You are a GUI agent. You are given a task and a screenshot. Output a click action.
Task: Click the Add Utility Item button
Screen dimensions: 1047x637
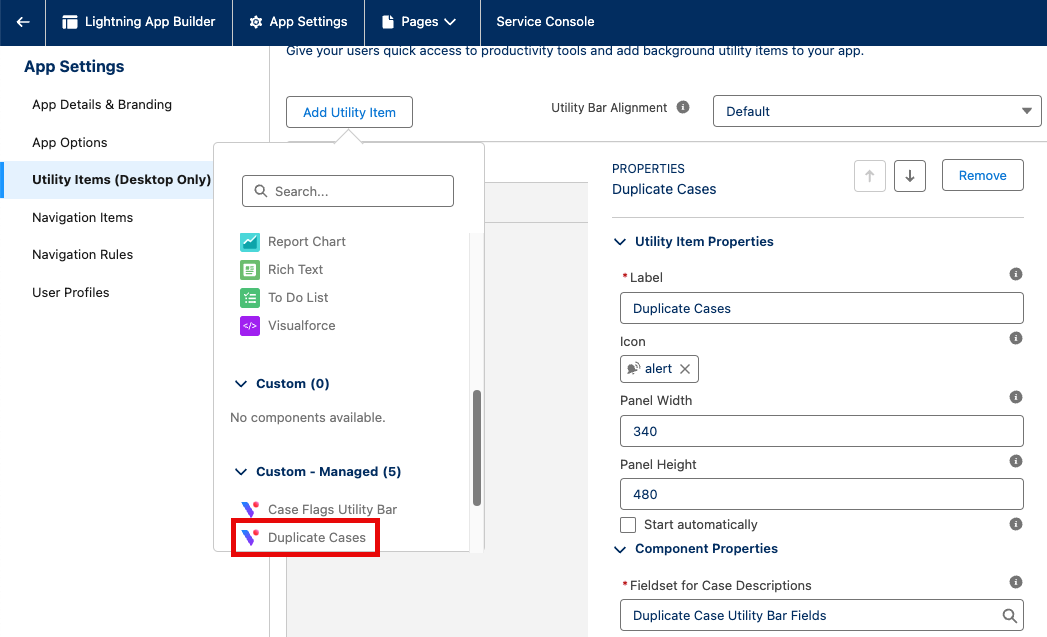349,112
